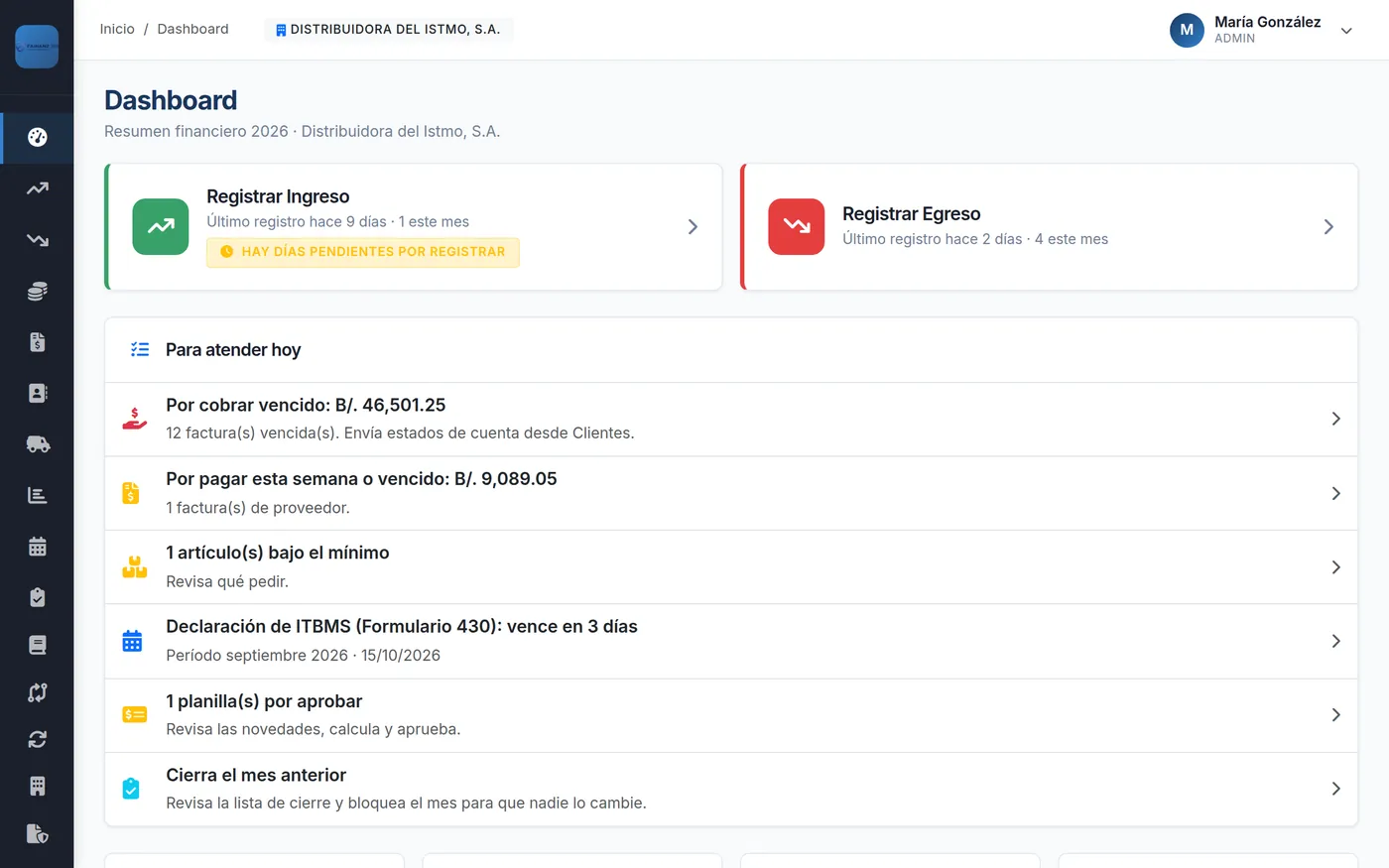Open user menu dropdown next to María González

click(x=1346, y=31)
